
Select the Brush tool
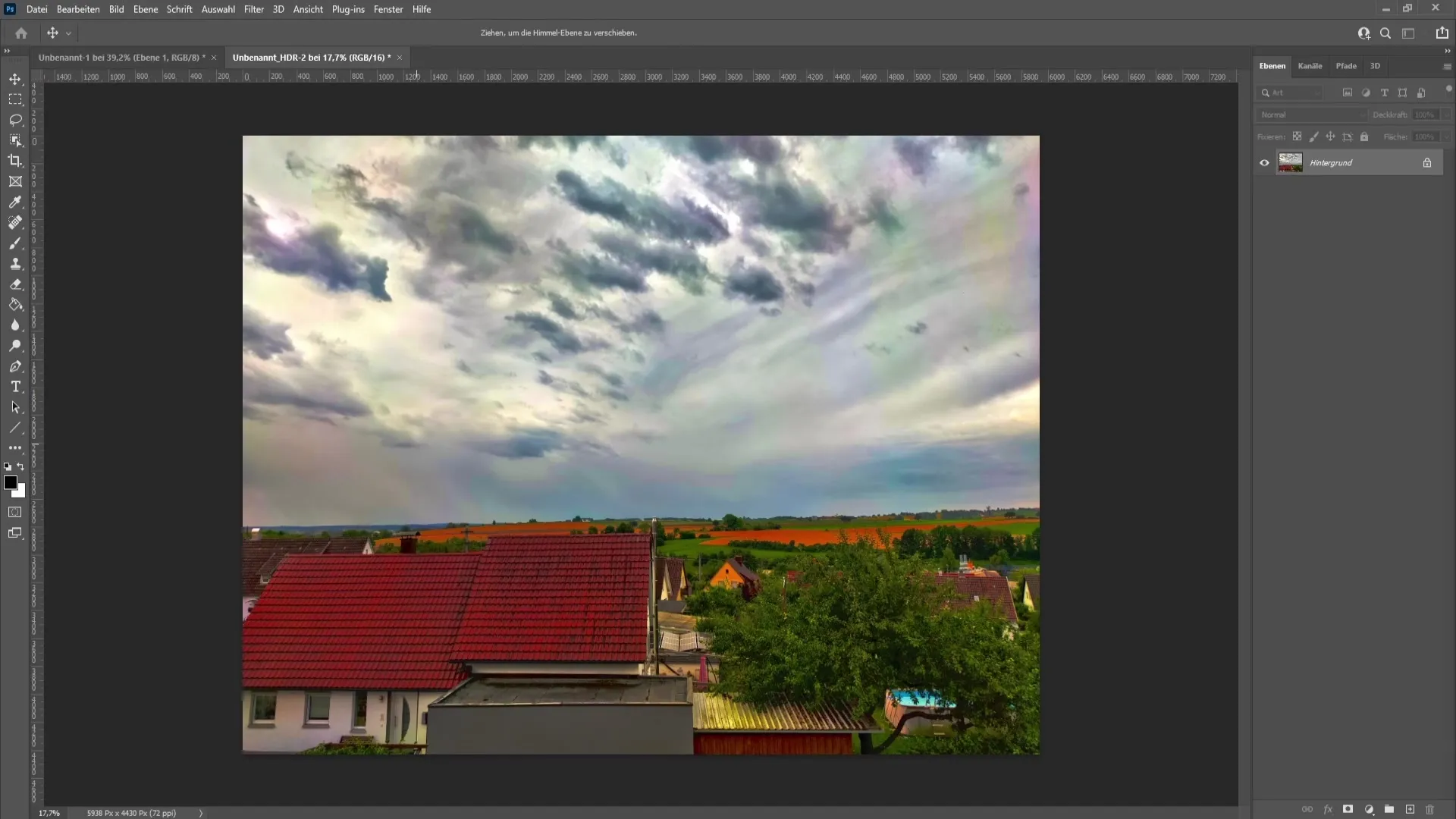(15, 243)
